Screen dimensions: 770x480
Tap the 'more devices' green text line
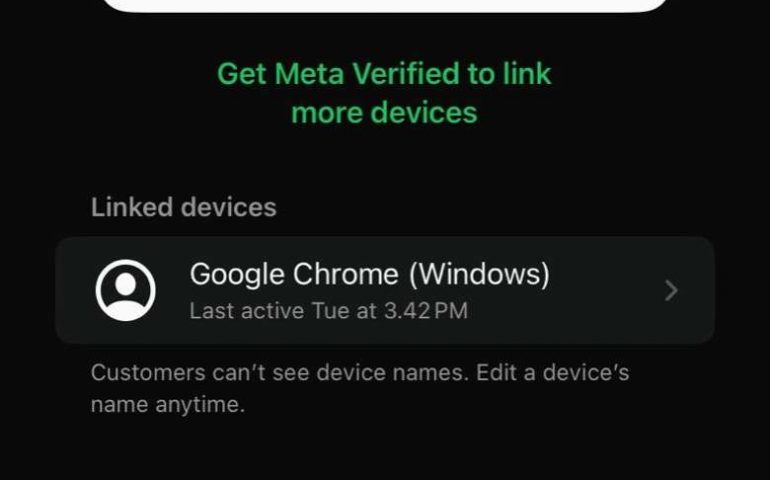pos(384,113)
